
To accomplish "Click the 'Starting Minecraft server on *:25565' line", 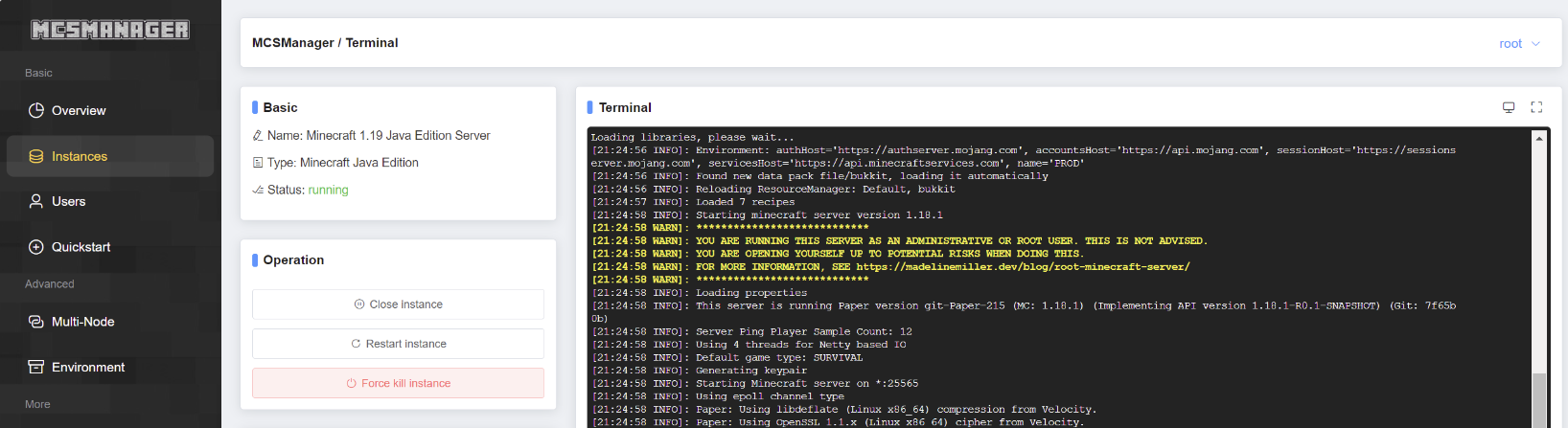I will 754,383.
